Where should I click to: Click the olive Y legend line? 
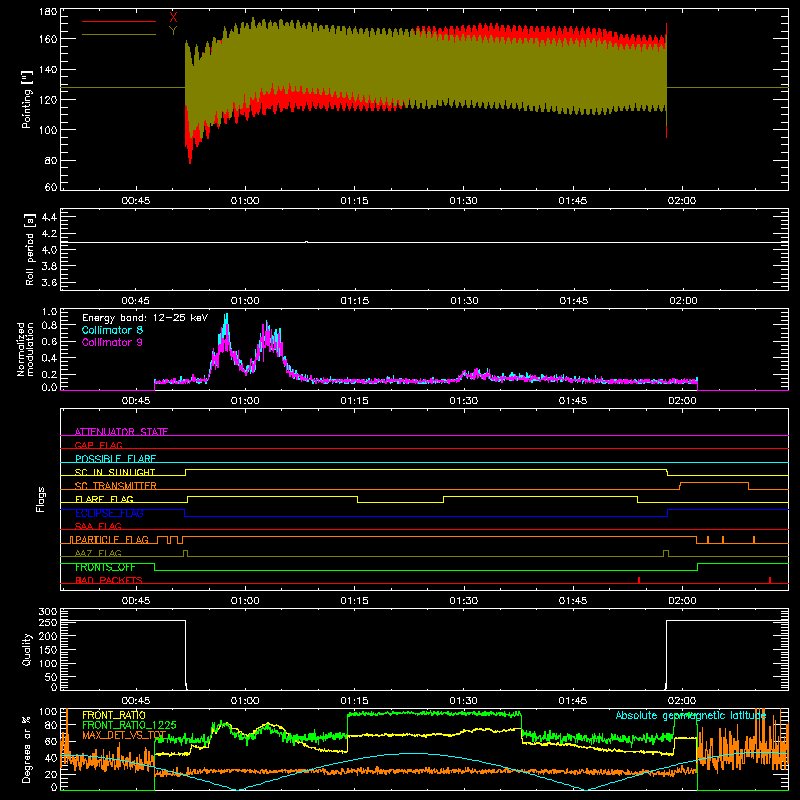coord(119,34)
